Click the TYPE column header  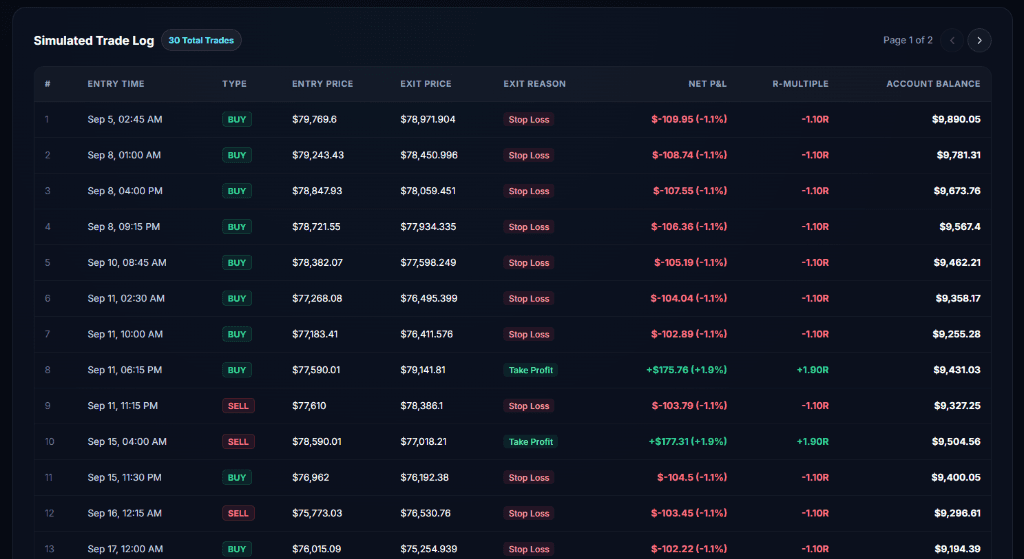(x=234, y=84)
